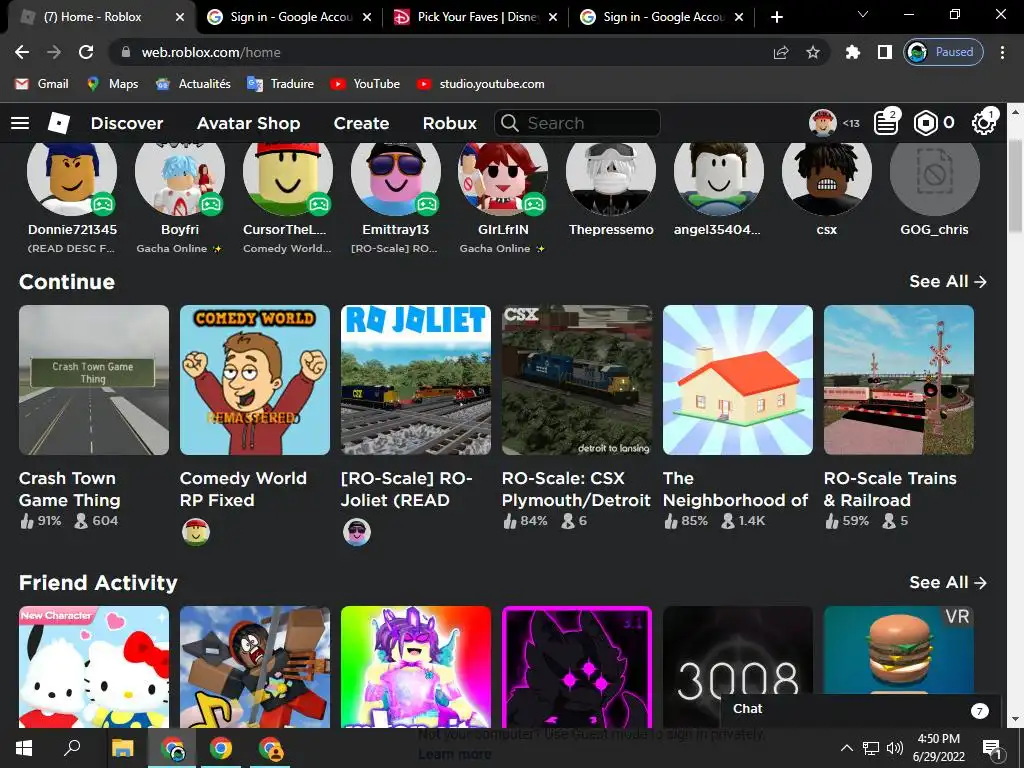Click the Robux balance icon
The image size is (1024, 768).
click(x=925, y=123)
